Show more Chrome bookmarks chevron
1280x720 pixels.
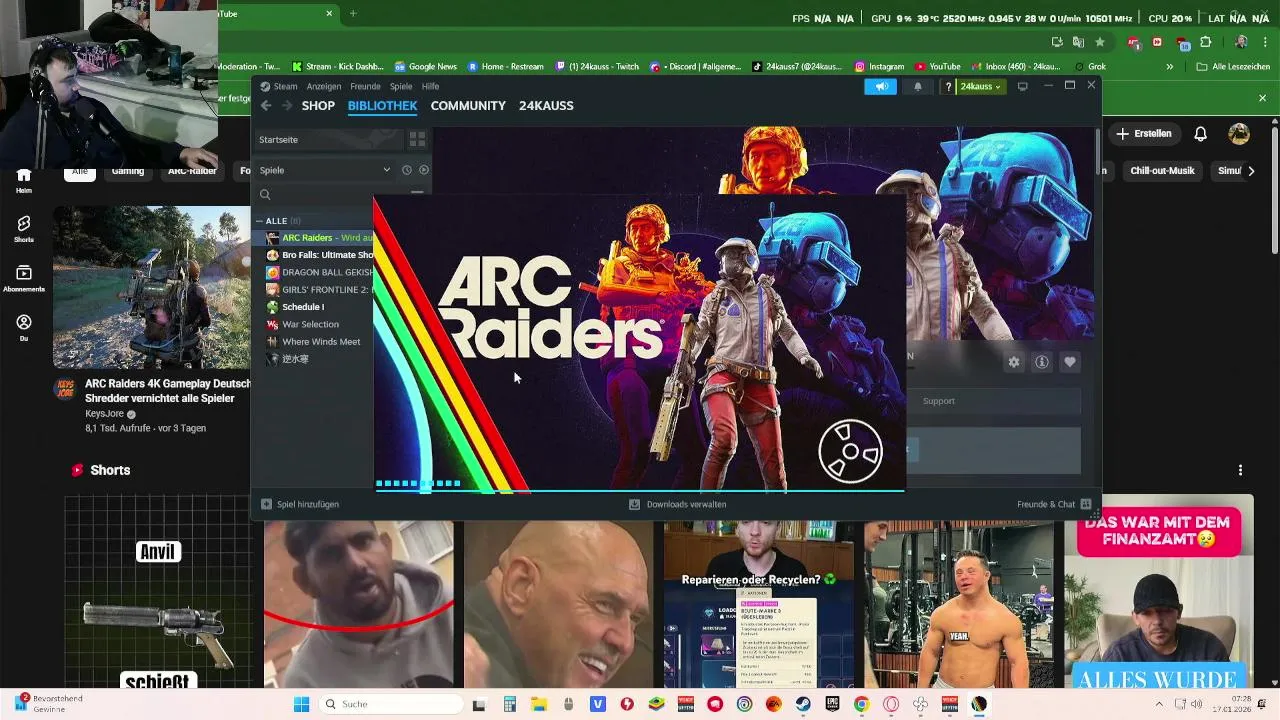pyautogui.click(x=1170, y=67)
